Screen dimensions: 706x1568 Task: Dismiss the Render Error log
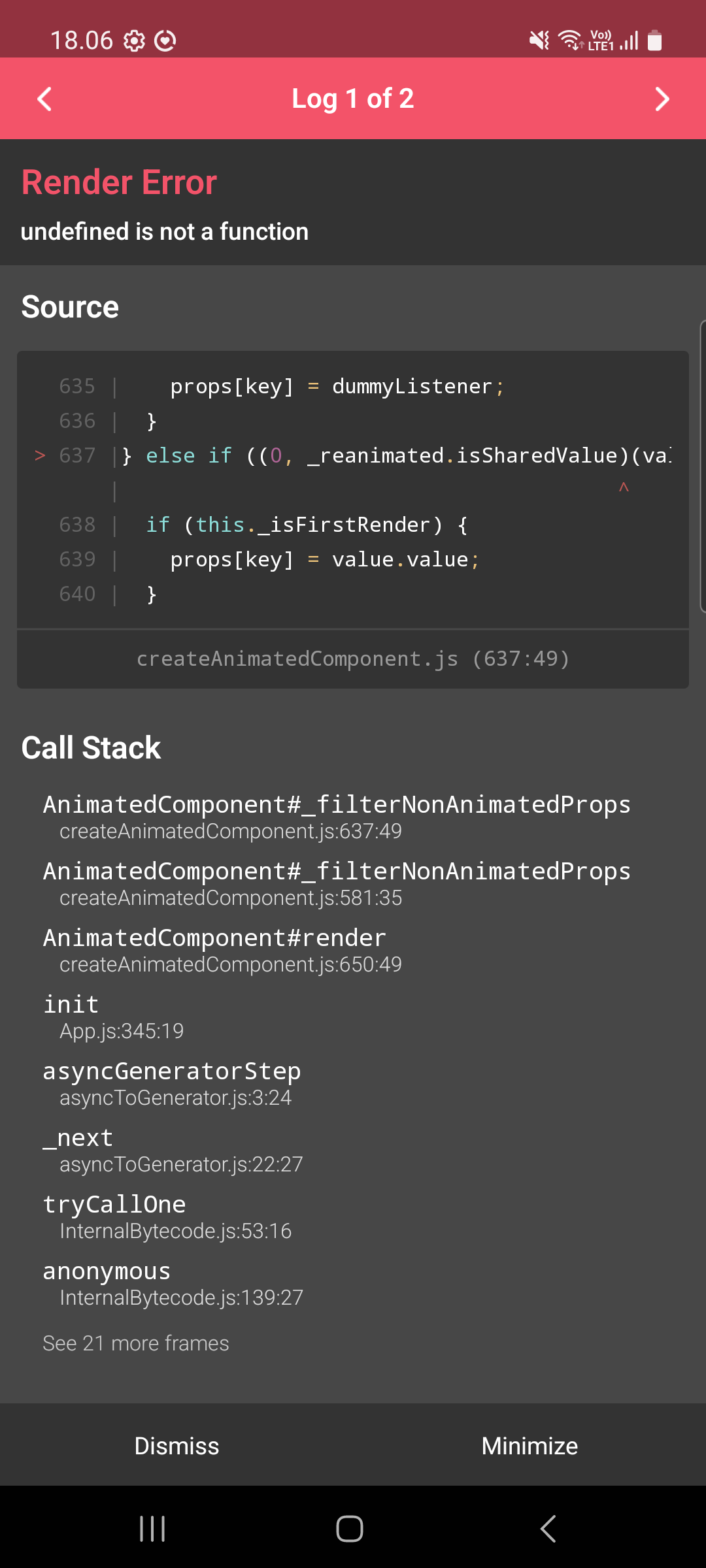click(176, 1445)
